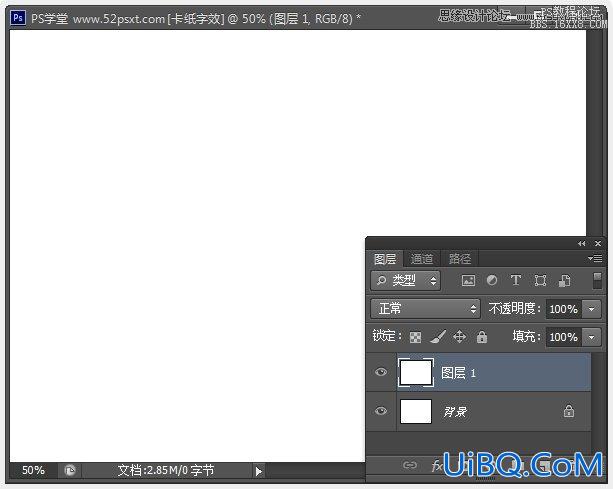Click the lock icon on 背景 layer
613x489 pixels.
pyautogui.click(x=569, y=411)
